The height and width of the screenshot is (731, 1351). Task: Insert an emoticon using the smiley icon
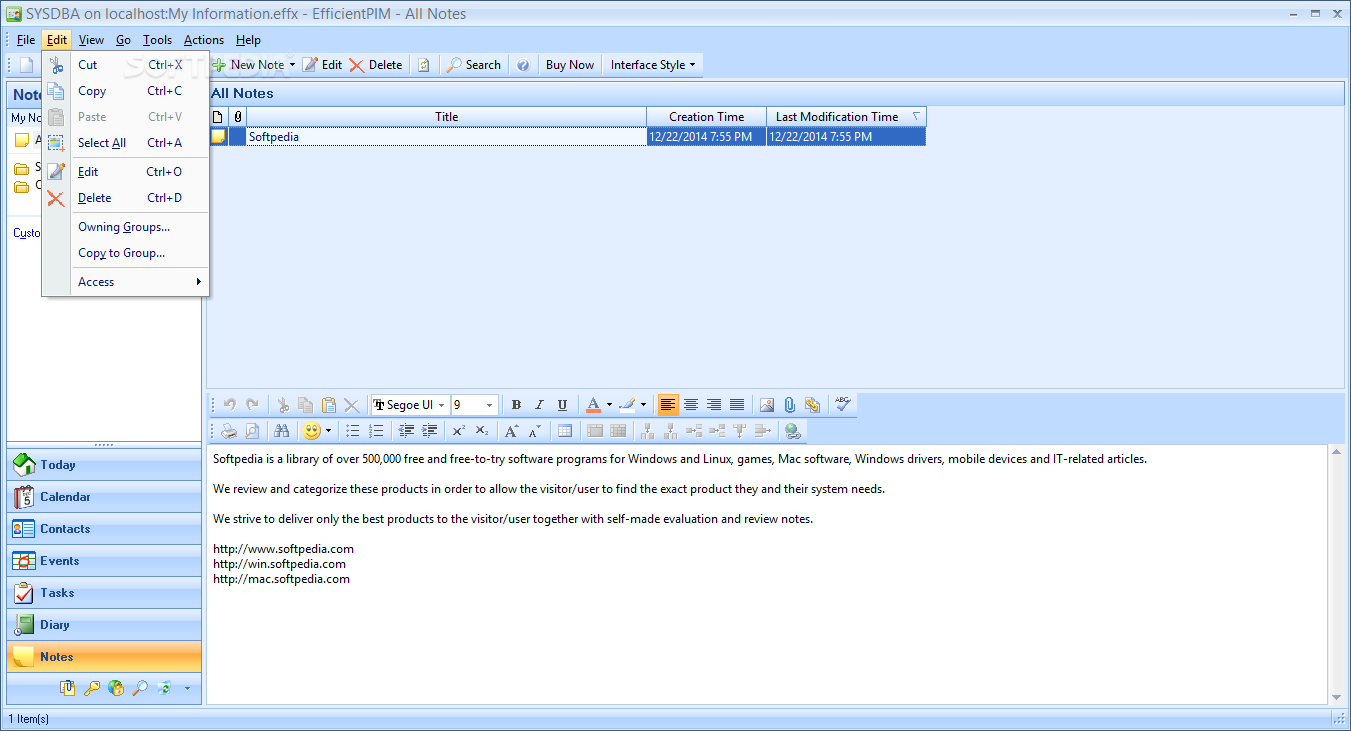[x=312, y=431]
